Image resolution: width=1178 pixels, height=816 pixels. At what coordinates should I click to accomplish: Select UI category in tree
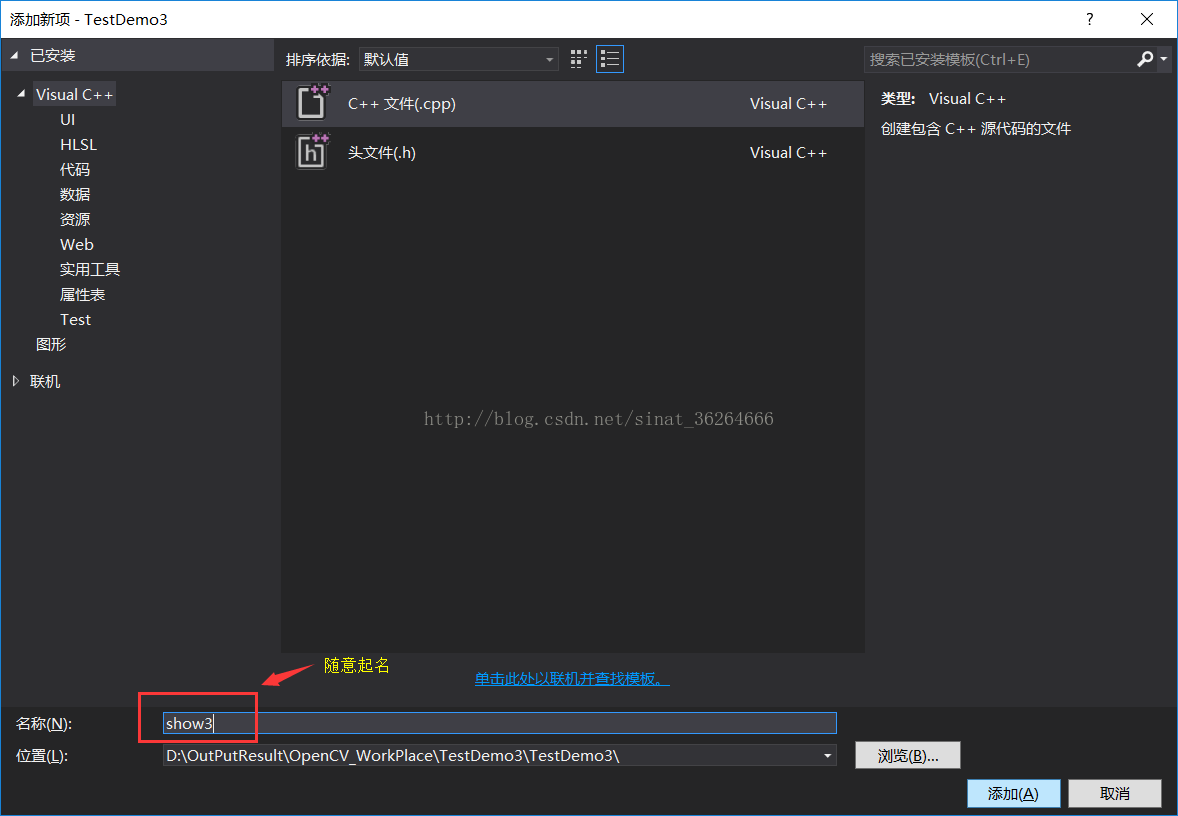(68, 119)
